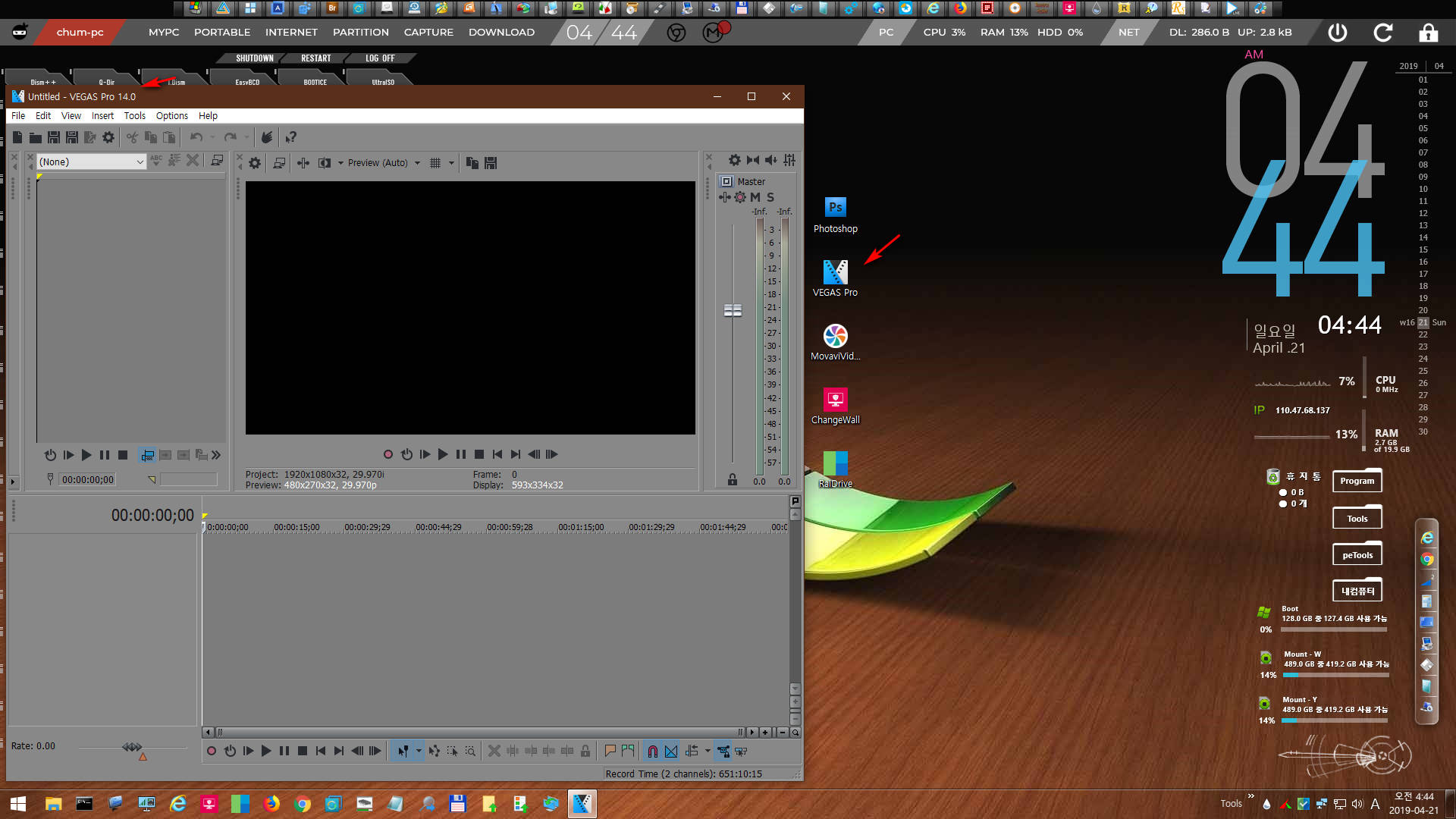Open interactive tutorials hand icon
This screenshot has height=819, width=1456.
267,137
